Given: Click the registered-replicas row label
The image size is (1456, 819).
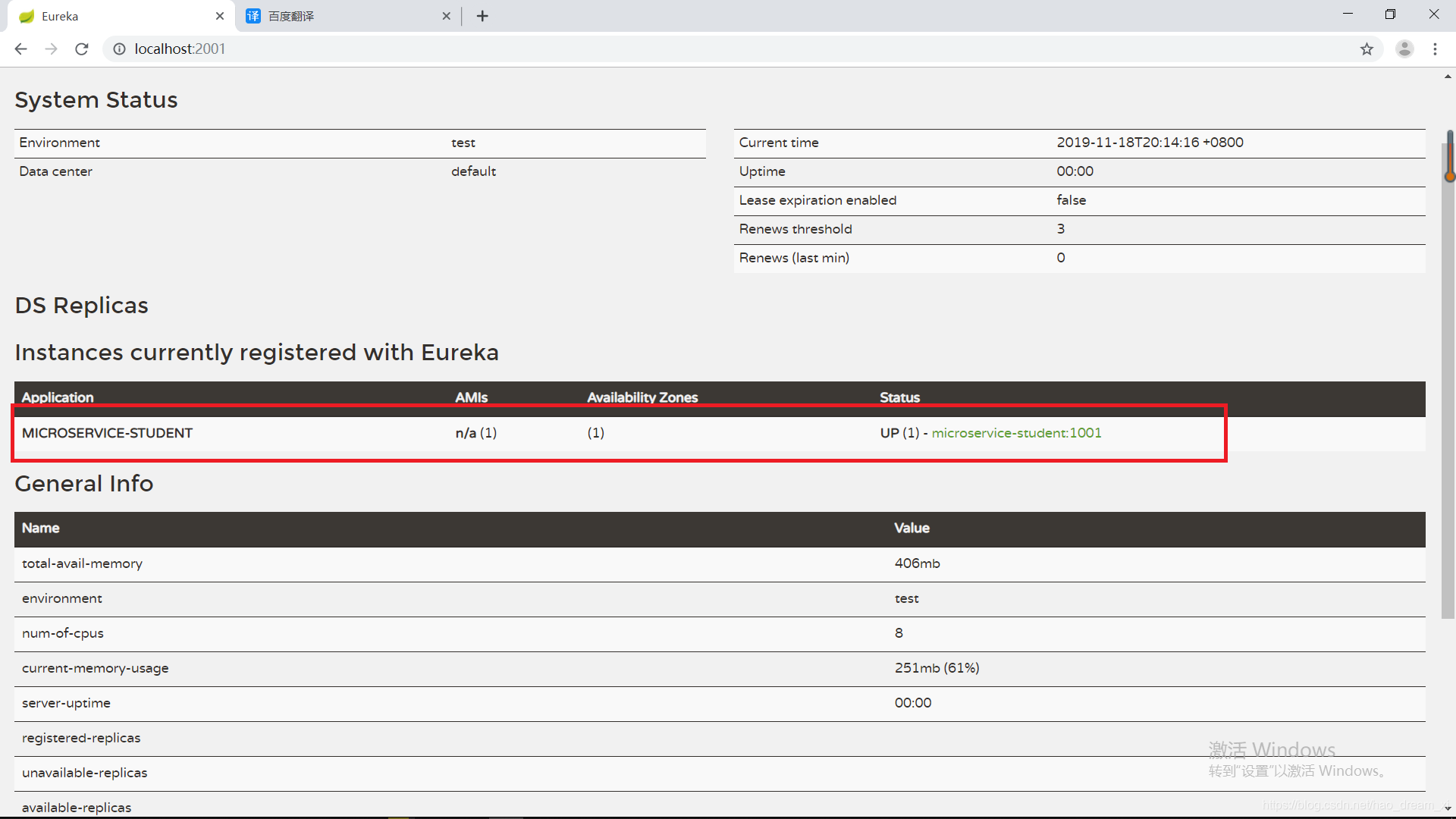Looking at the screenshot, I should [x=81, y=738].
